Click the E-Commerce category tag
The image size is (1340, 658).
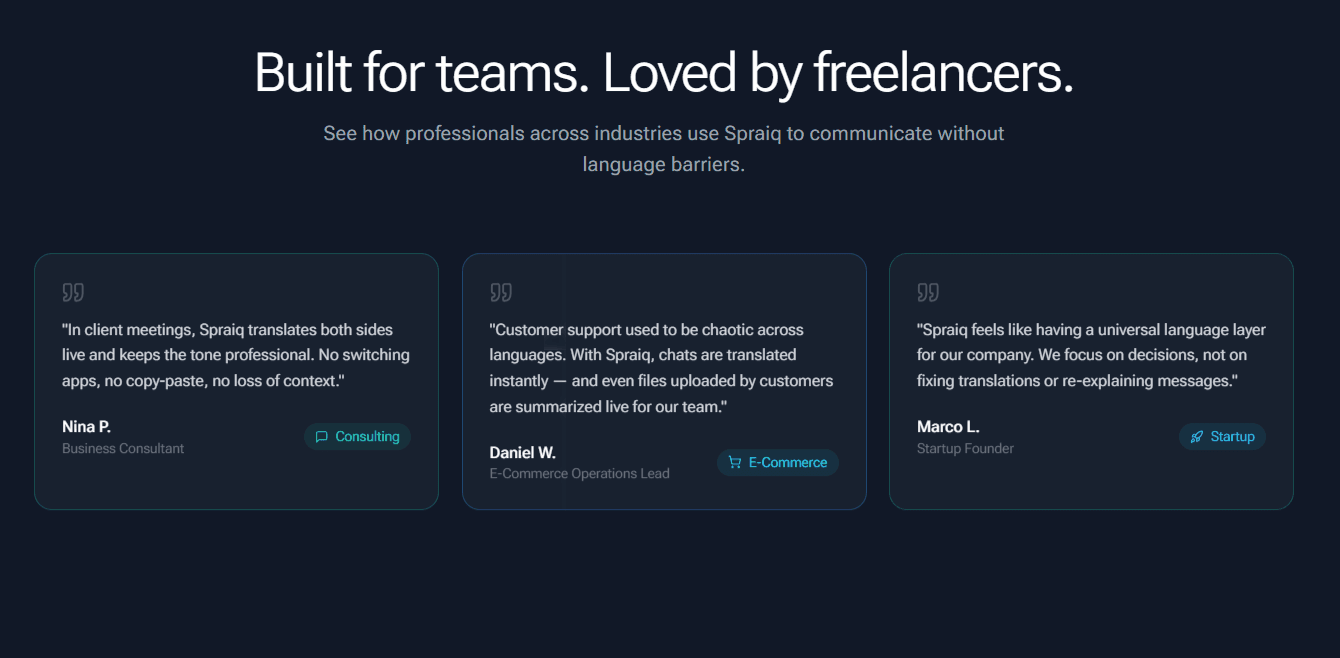[x=777, y=462]
